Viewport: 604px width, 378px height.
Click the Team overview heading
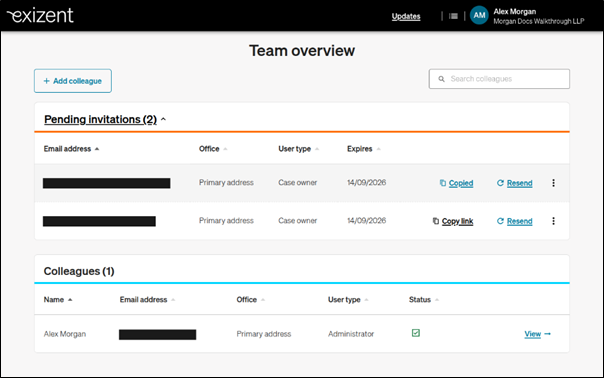pyautogui.click(x=302, y=50)
